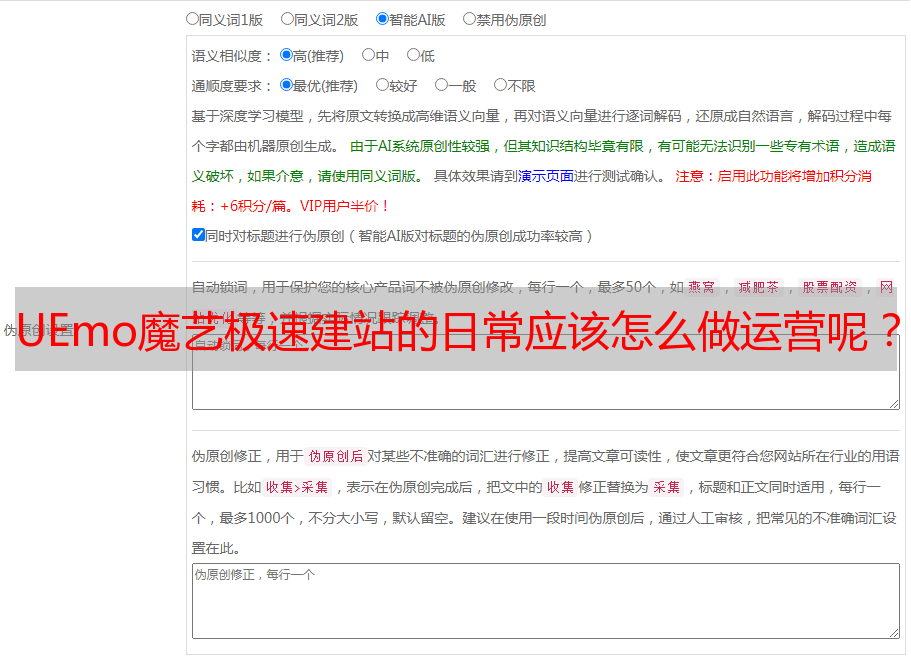Image resolution: width=911 pixels, height=658 pixels.
Task: Choose the 智能AI版 radio option
Action: coord(382,19)
